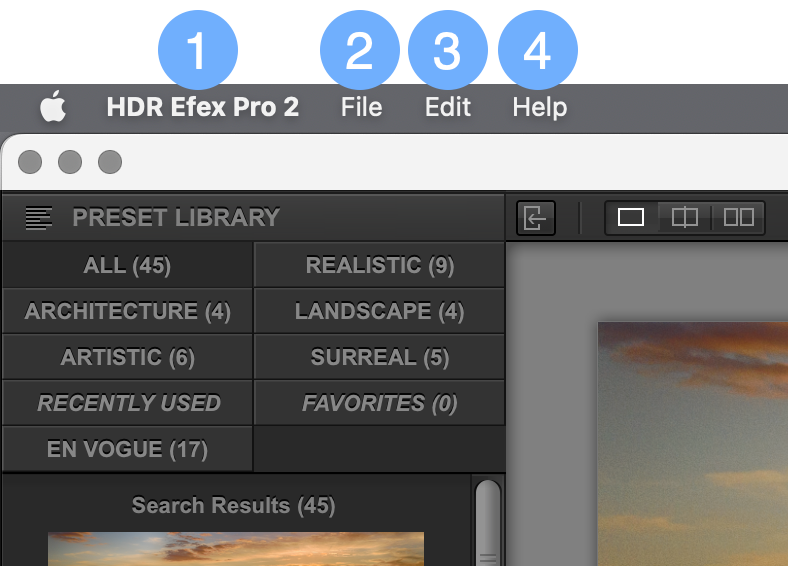Switch to split preview view icon
Viewport: 788px width, 566px height.
(x=684, y=218)
